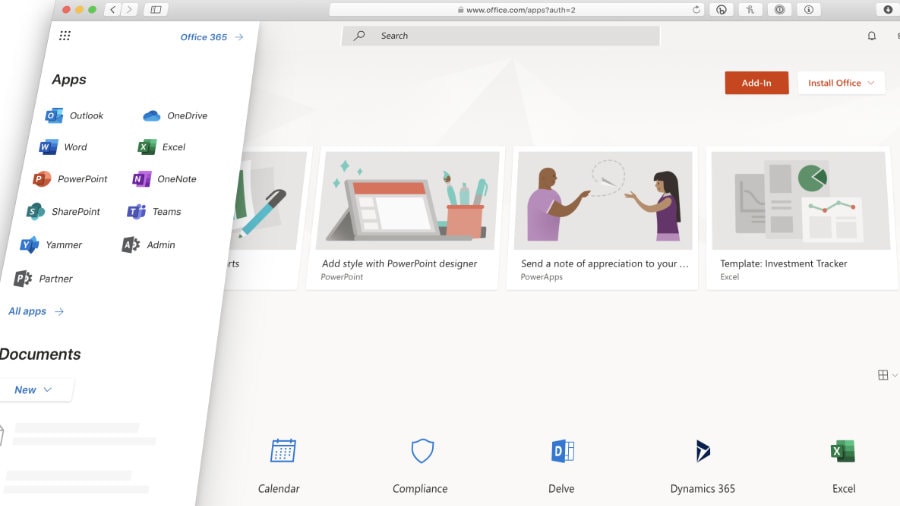Image resolution: width=900 pixels, height=506 pixels.
Task: Open the All apps link
Action: click(36, 312)
